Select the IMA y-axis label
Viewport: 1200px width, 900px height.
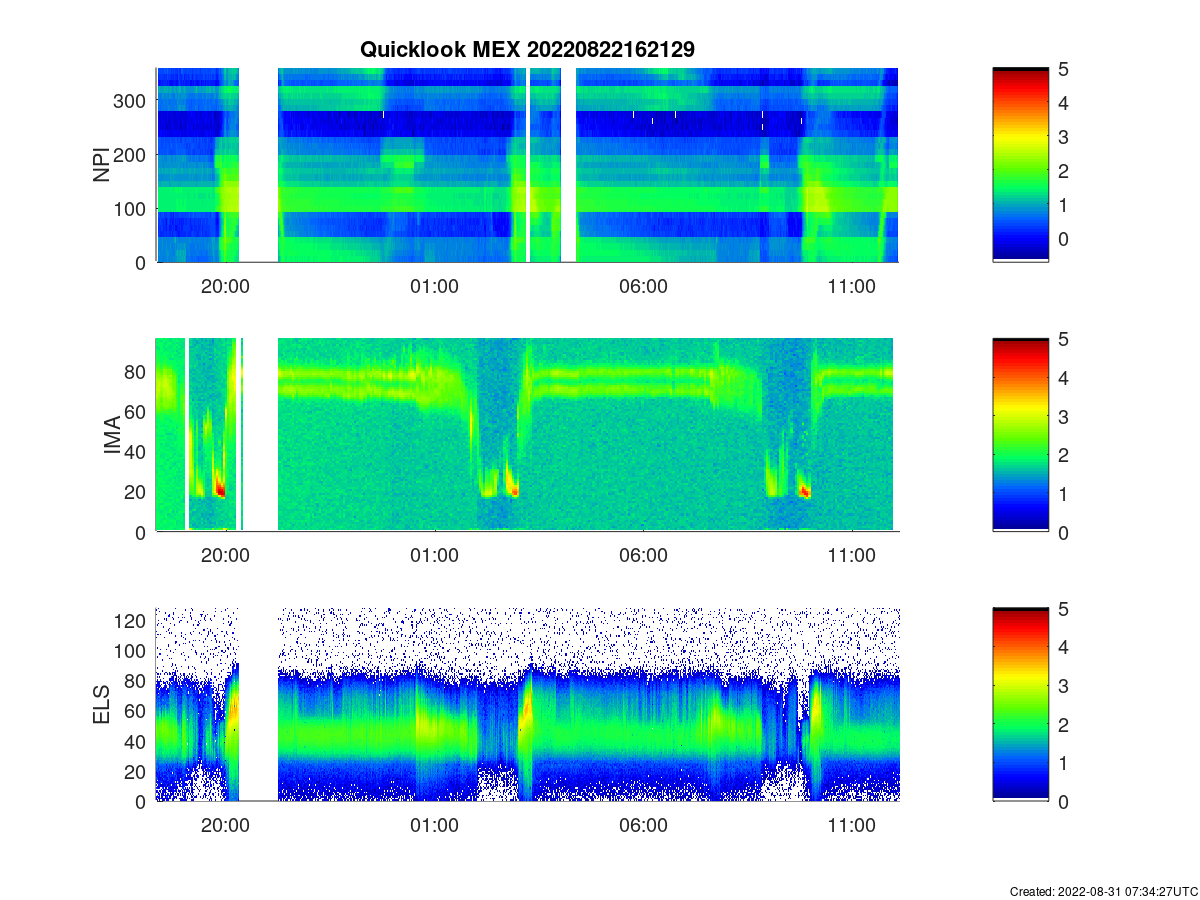[111, 435]
